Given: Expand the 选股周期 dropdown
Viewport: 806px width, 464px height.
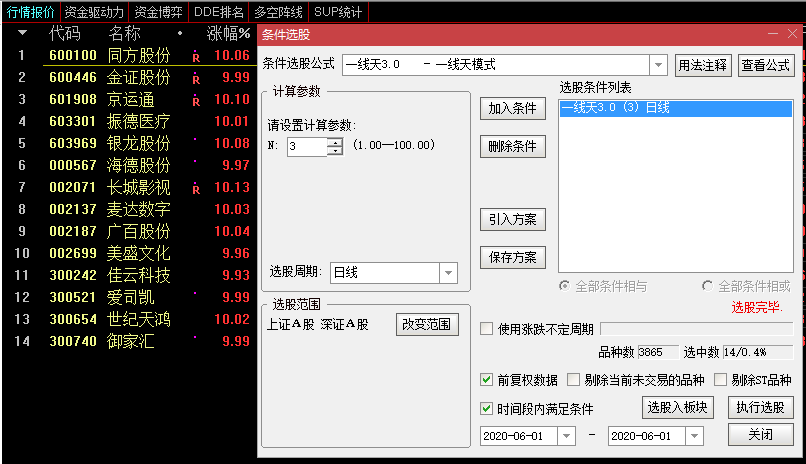Looking at the screenshot, I should [x=448, y=272].
